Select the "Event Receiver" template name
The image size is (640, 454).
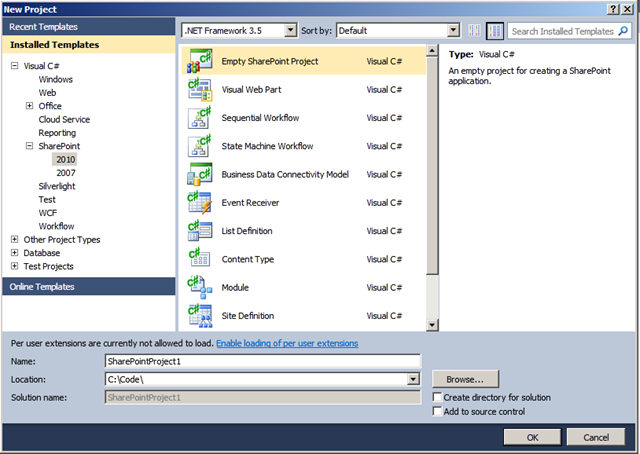click(250, 203)
